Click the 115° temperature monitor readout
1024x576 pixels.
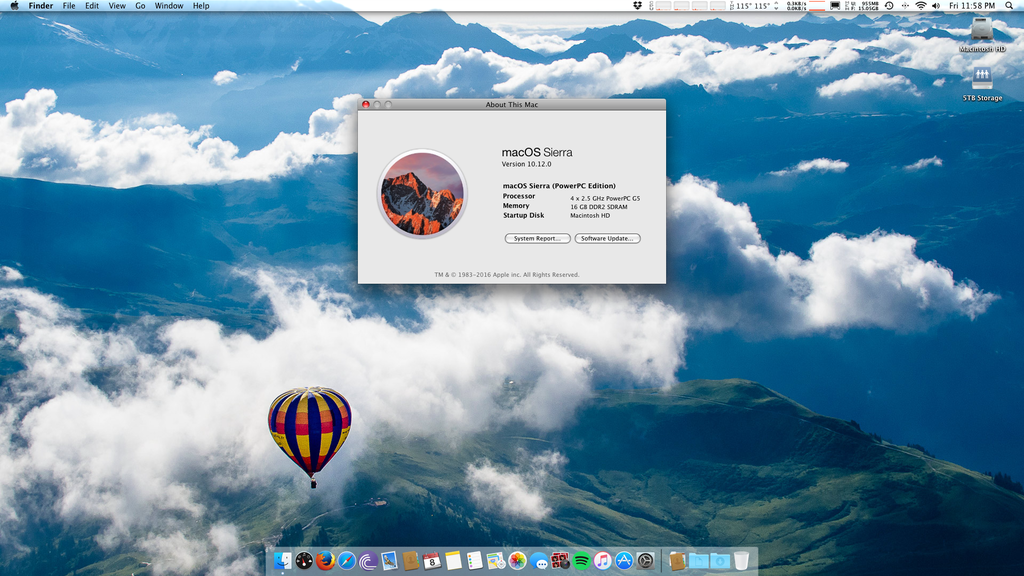(x=751, y=5)
